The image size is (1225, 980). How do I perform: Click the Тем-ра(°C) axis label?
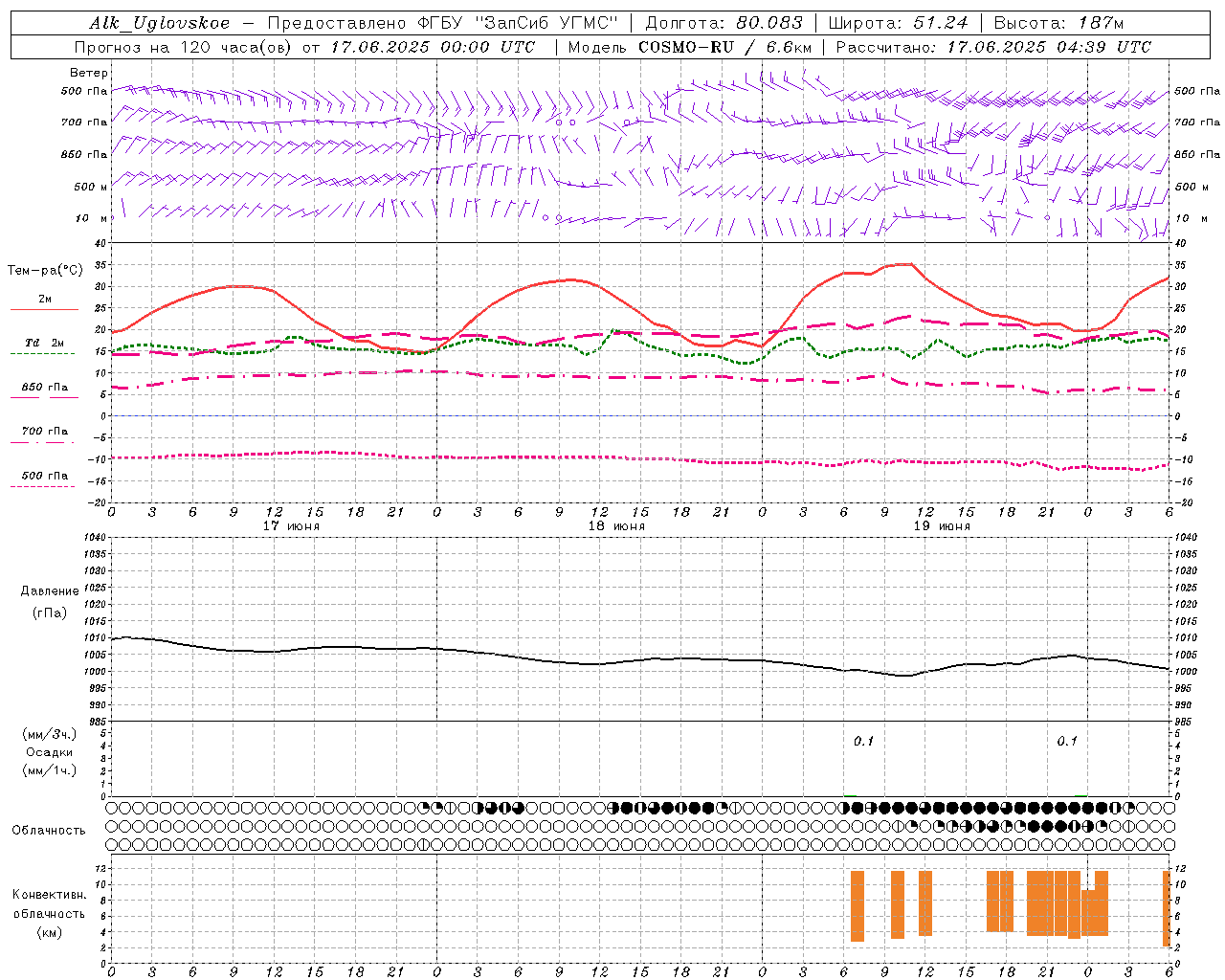(x=45, y=271)
